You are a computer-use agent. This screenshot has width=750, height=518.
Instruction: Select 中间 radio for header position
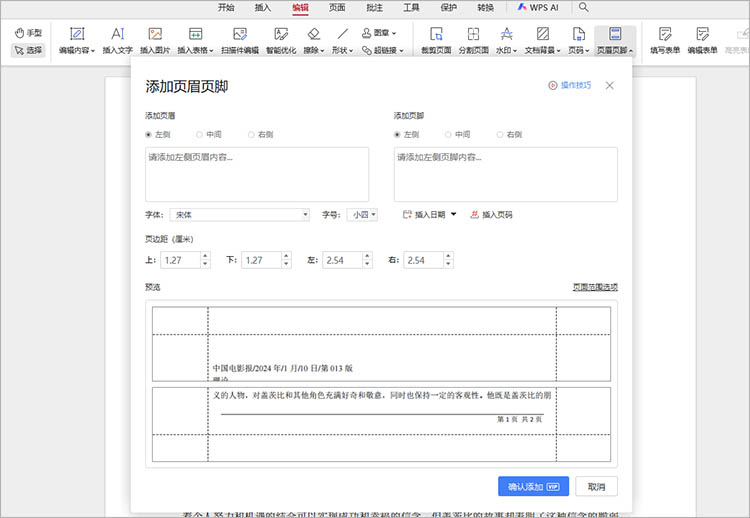click(x=200, y=134)
